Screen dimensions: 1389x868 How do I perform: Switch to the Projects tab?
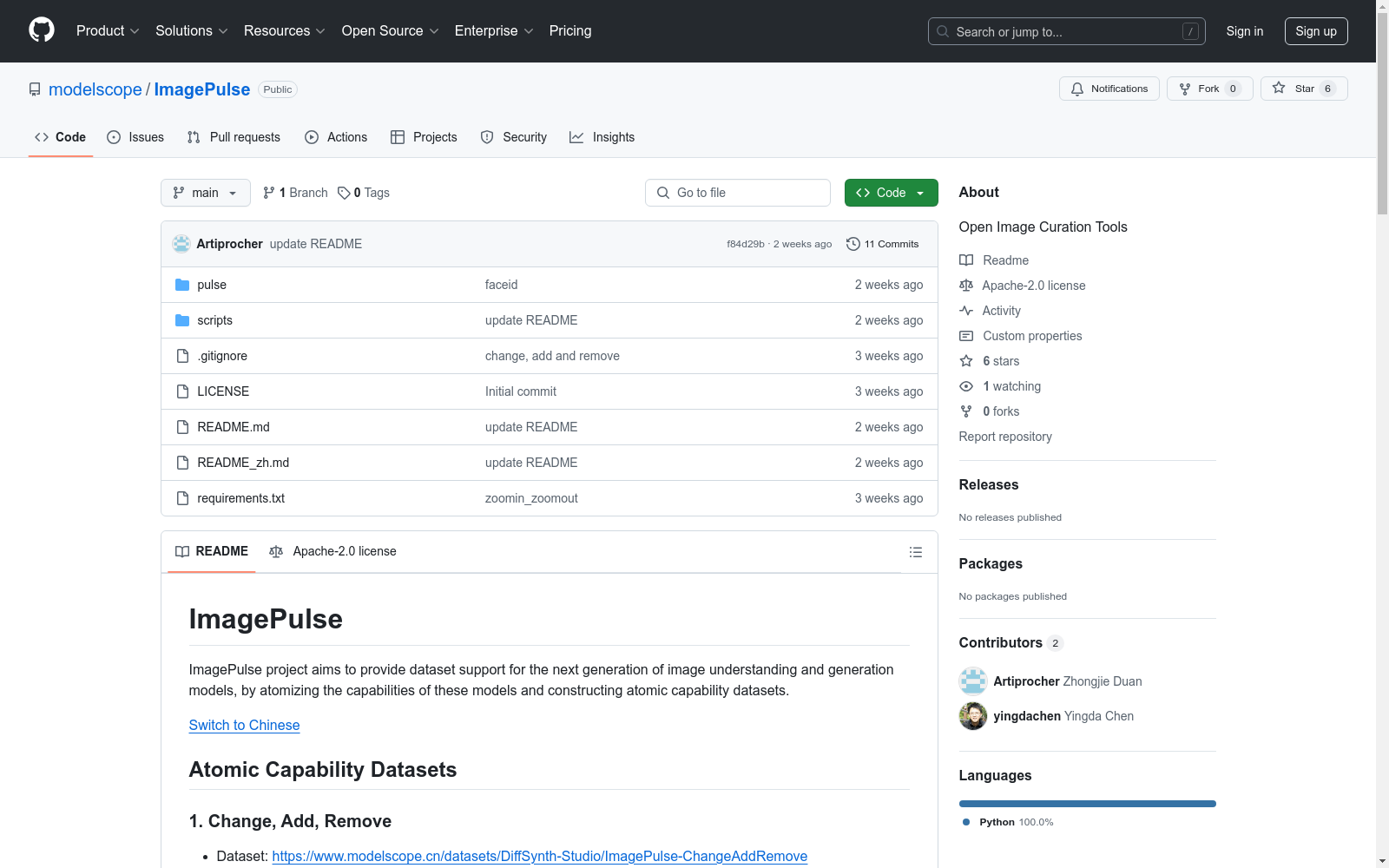(x=424, y=137)
